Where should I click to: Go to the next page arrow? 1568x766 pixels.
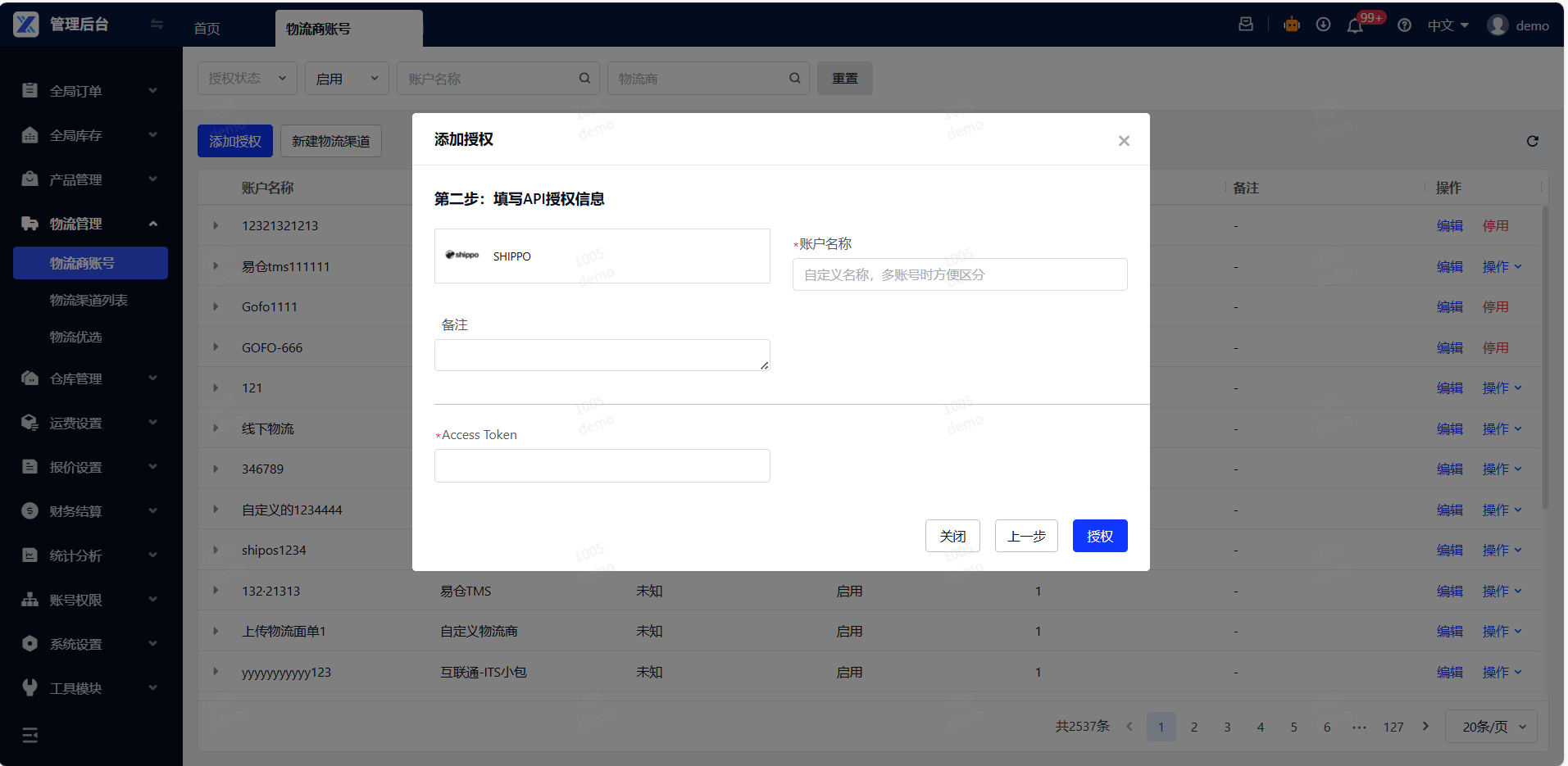pyautogui.click(x=1426, y=727)
